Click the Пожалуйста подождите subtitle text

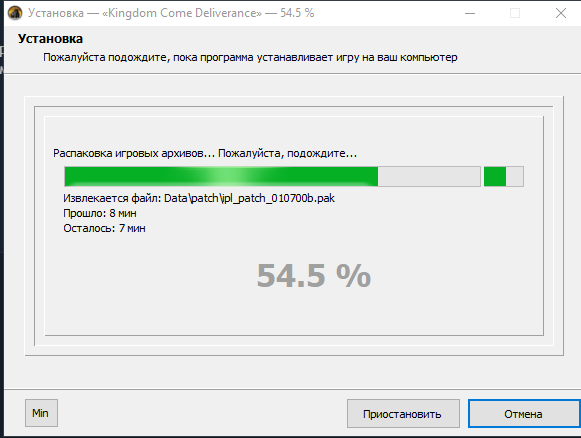coord(250,57)
